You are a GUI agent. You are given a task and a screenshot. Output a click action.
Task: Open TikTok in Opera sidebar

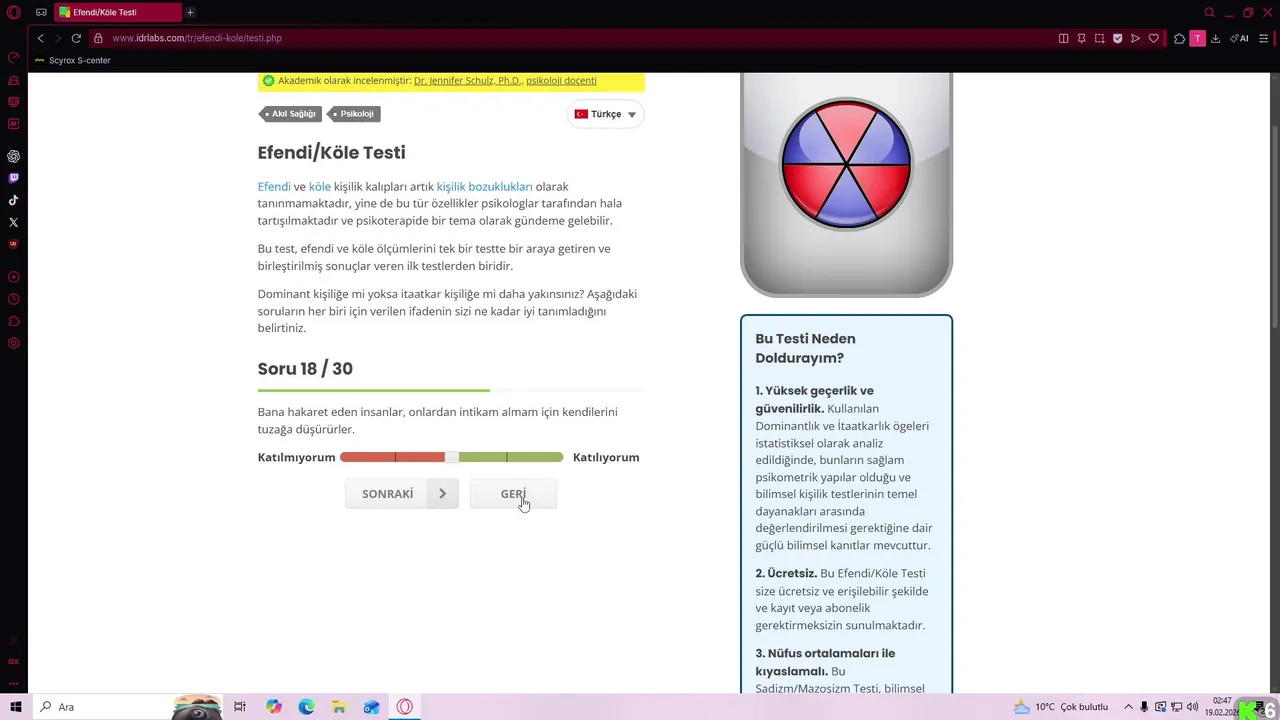point(13,200)
